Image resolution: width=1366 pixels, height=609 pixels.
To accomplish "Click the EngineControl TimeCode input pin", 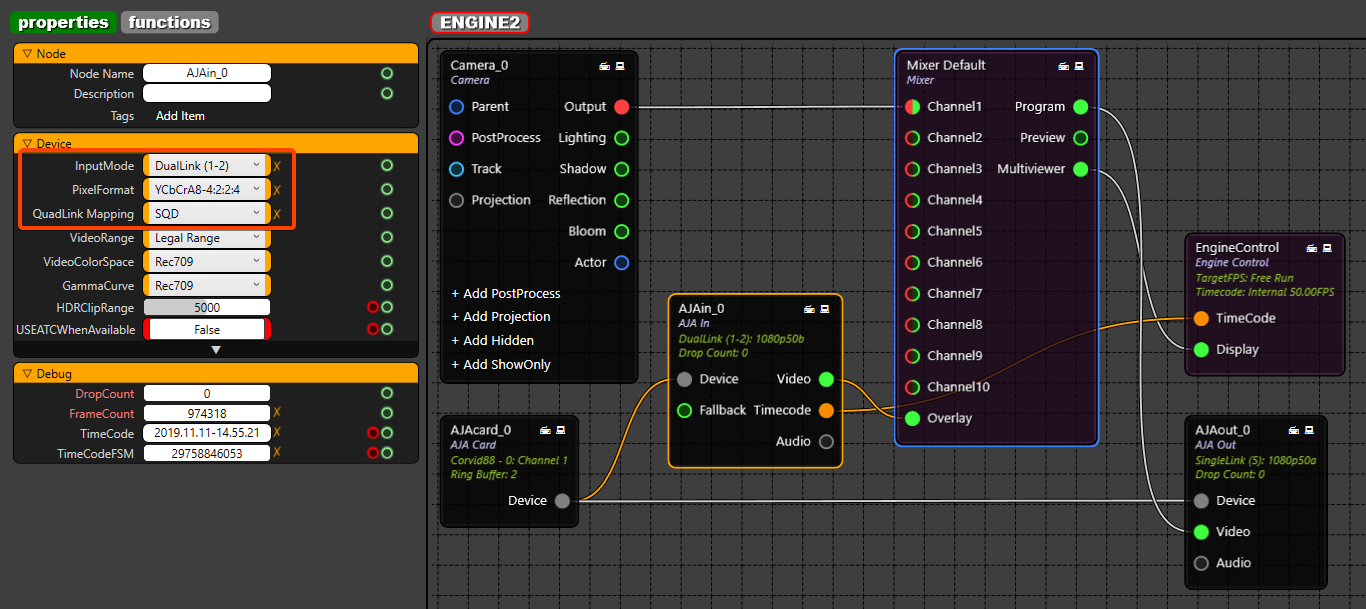I will click(1201, 318).
